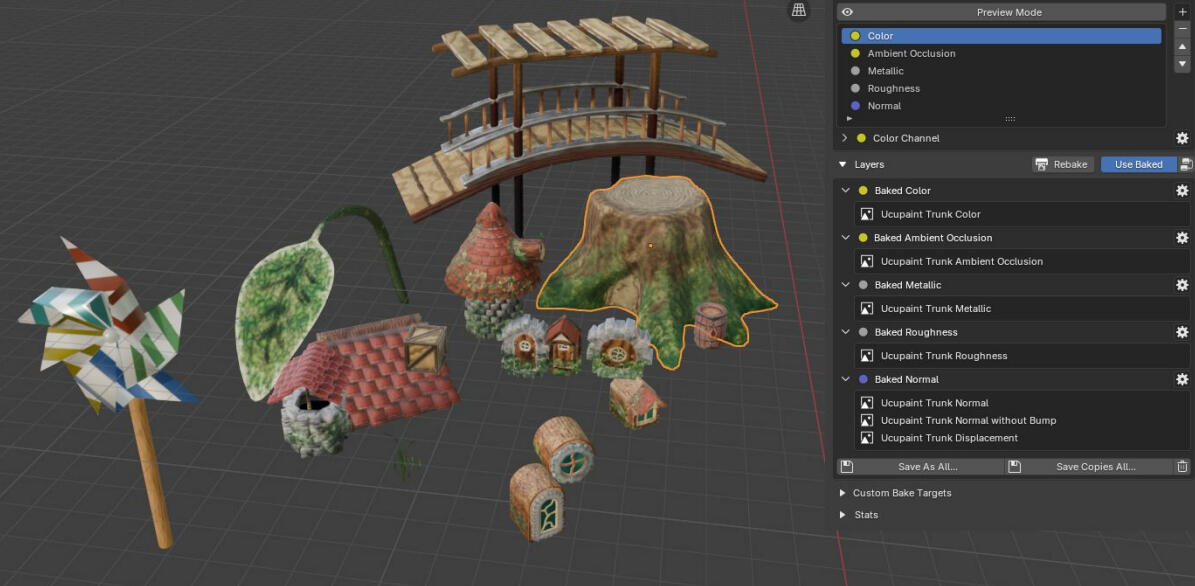This screenshot has width=1195, height=586.
Task: Open Baked Color gear settings
Action: pos(1182,191)
